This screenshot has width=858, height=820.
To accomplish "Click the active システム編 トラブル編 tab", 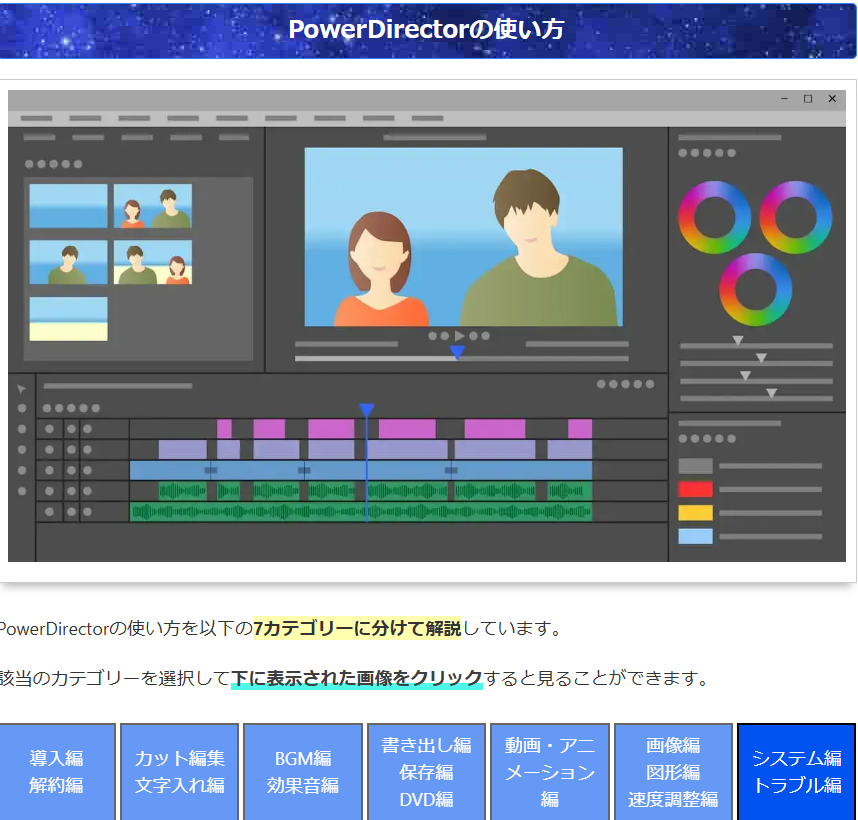I will pyautogui.click(x=797, y=772).
